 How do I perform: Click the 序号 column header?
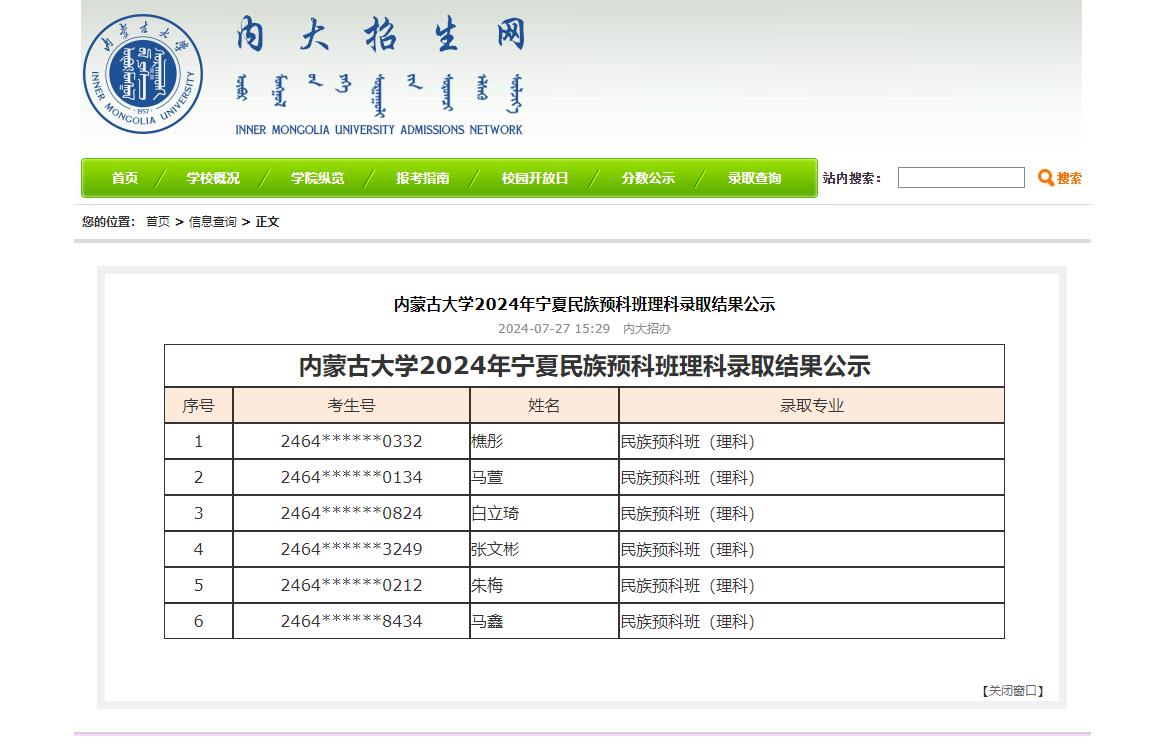[x=199, y=405]
